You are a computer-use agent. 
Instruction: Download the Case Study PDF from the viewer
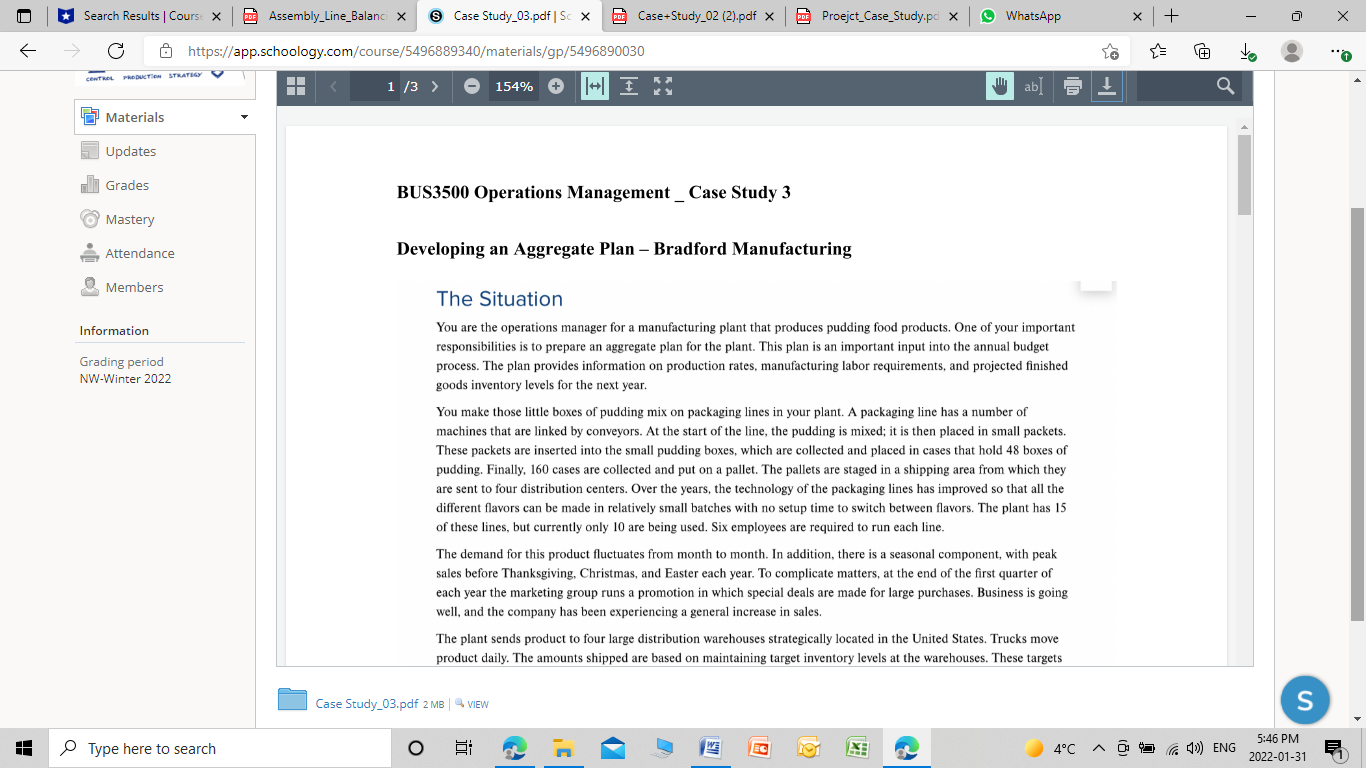(1107, 87)
